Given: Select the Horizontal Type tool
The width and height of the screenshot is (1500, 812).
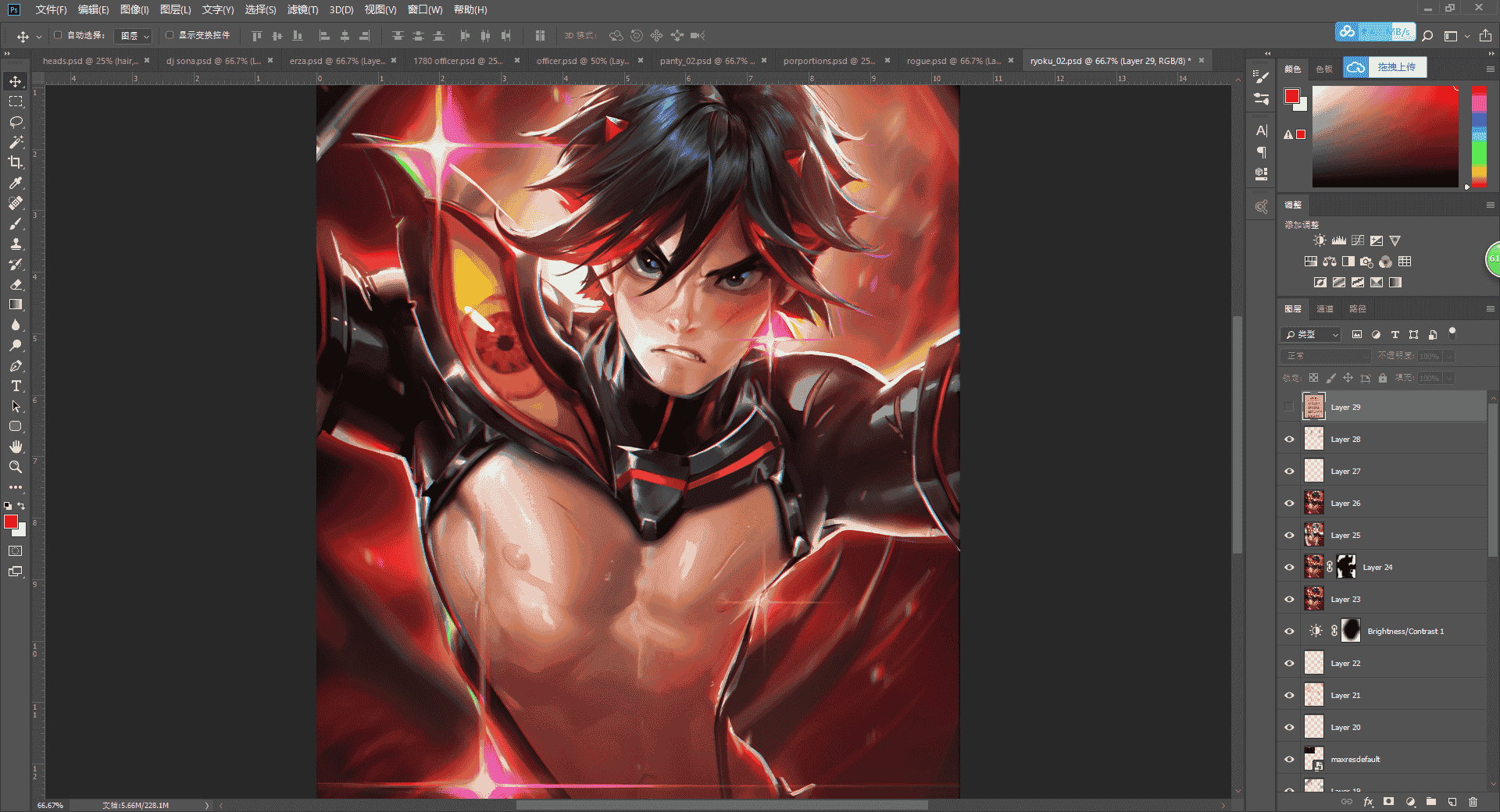Looking at the screenshot, I should pyautogui.click(x=16, y=386).
